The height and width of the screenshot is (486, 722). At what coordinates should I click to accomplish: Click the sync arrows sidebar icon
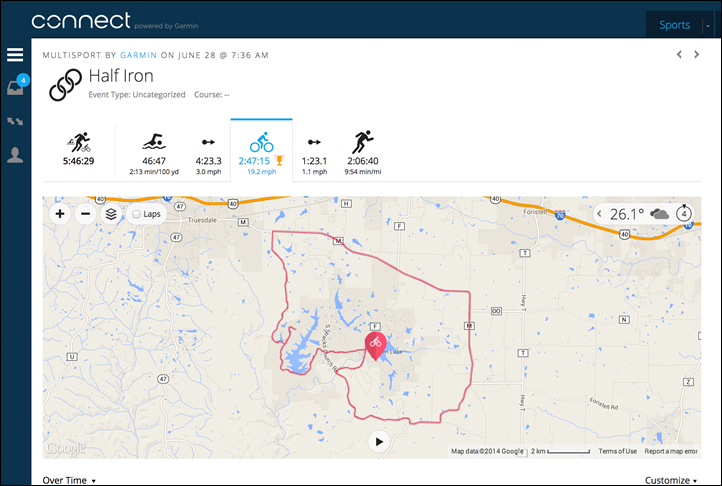15,121
